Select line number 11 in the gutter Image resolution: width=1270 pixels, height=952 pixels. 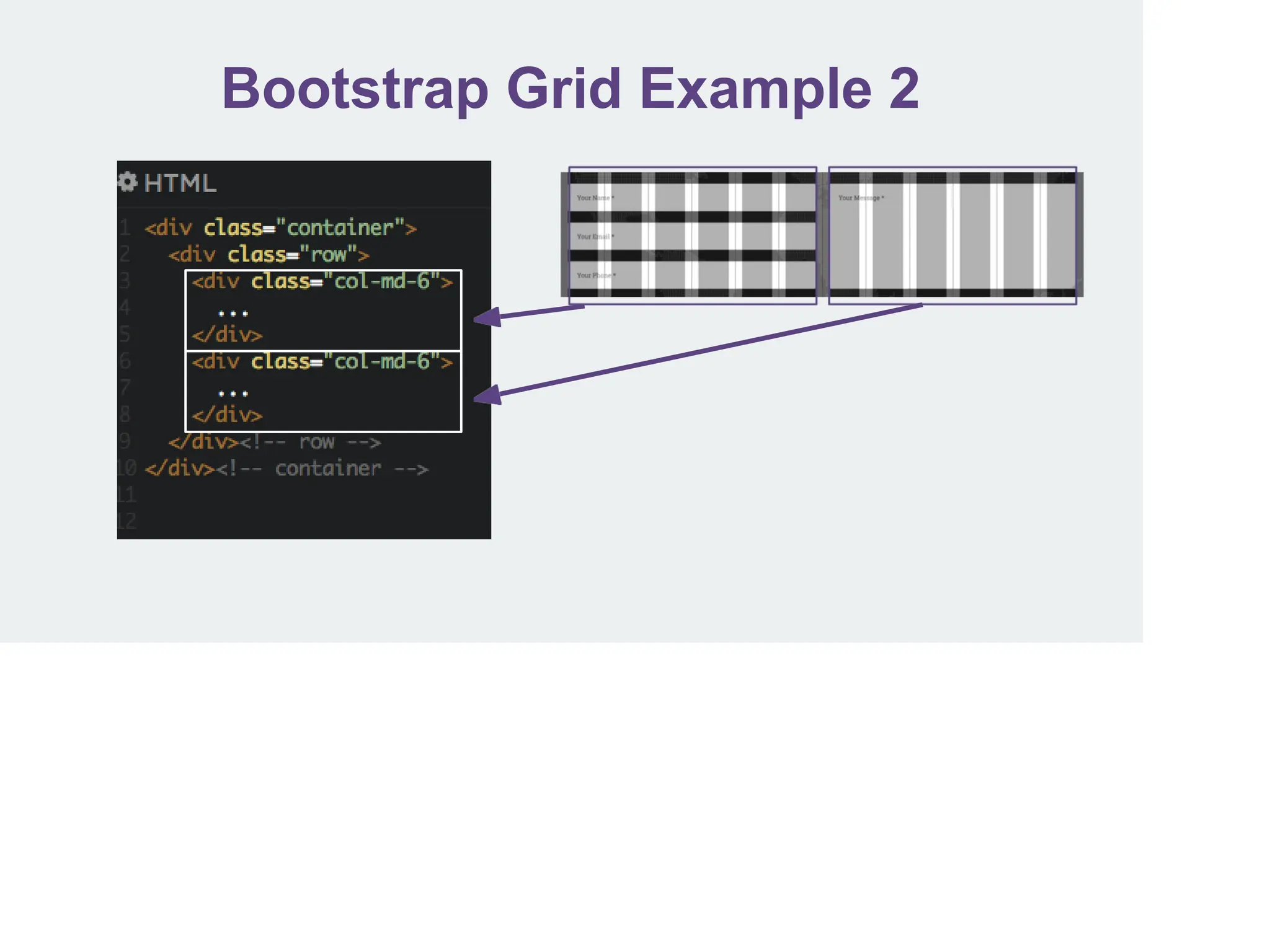(127, 495)
